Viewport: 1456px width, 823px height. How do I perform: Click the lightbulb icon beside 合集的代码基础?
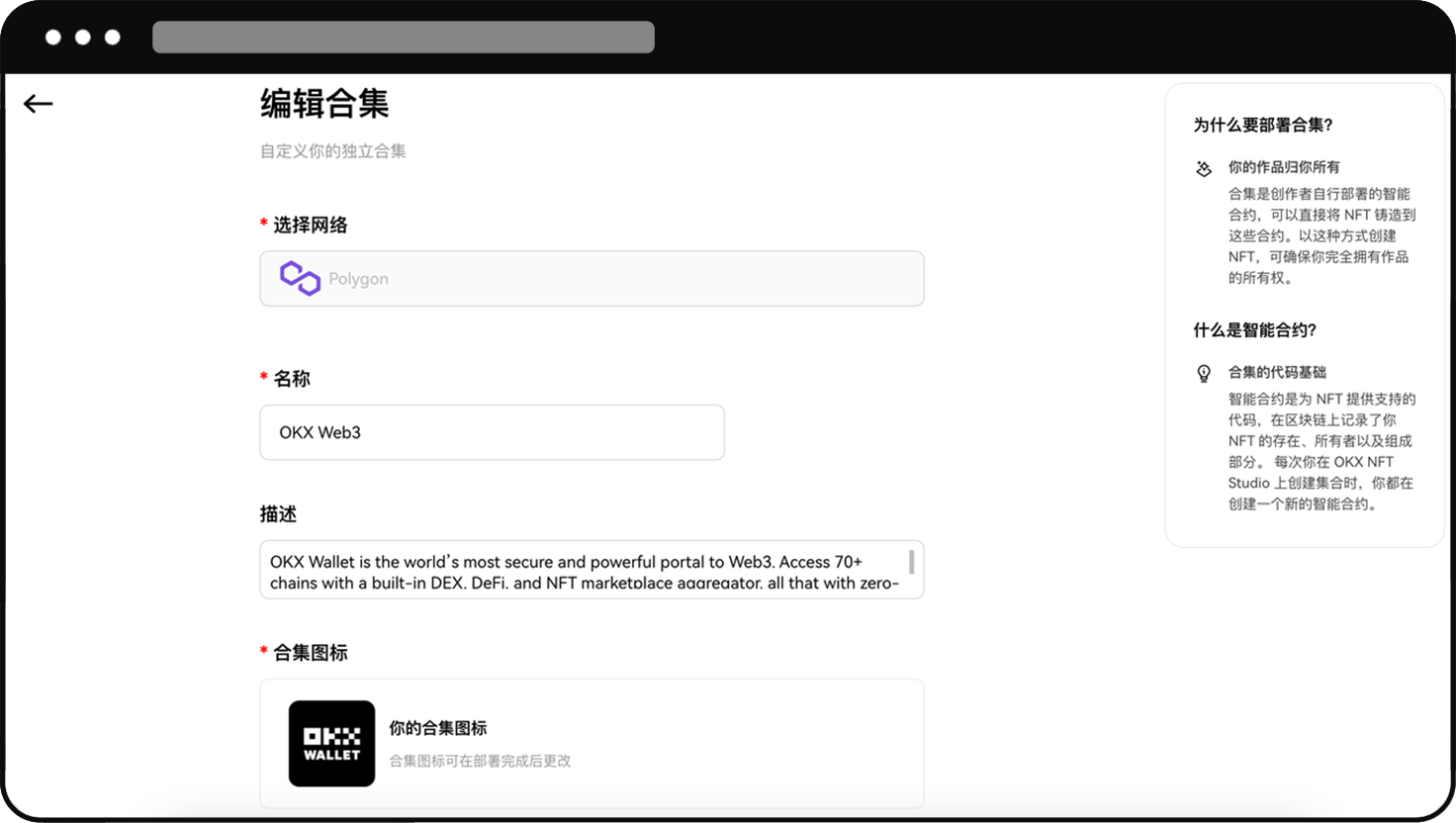(x=1204, y=373)
